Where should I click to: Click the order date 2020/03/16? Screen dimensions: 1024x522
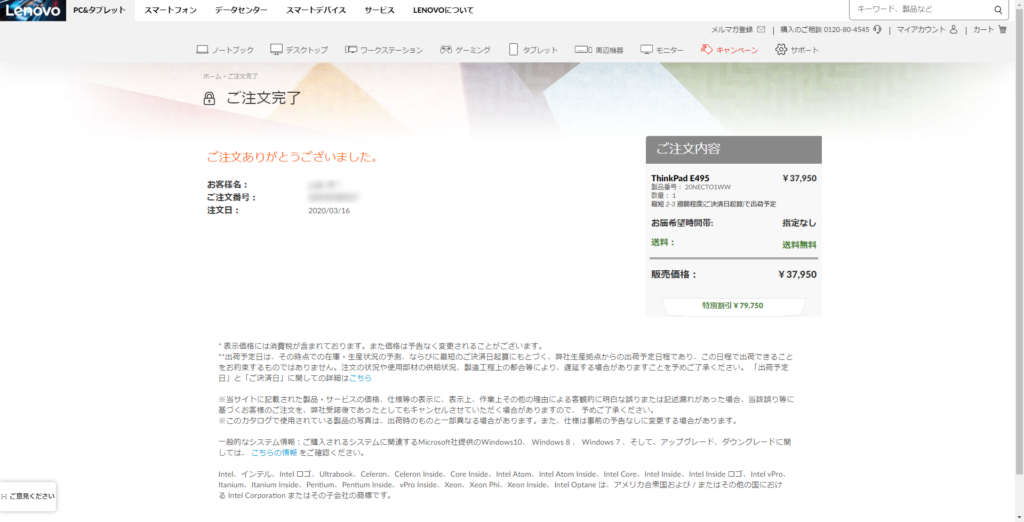pyautogui.click(x=328, y=211)
